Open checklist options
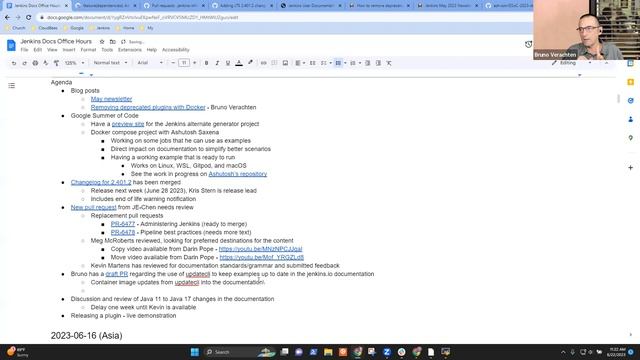640x360 pixels. [325, 63]
